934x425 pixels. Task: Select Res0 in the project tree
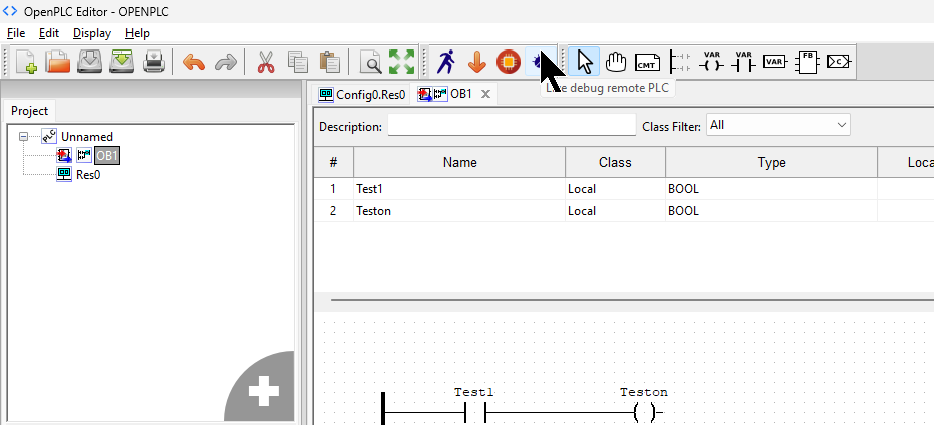click(88, 174)
